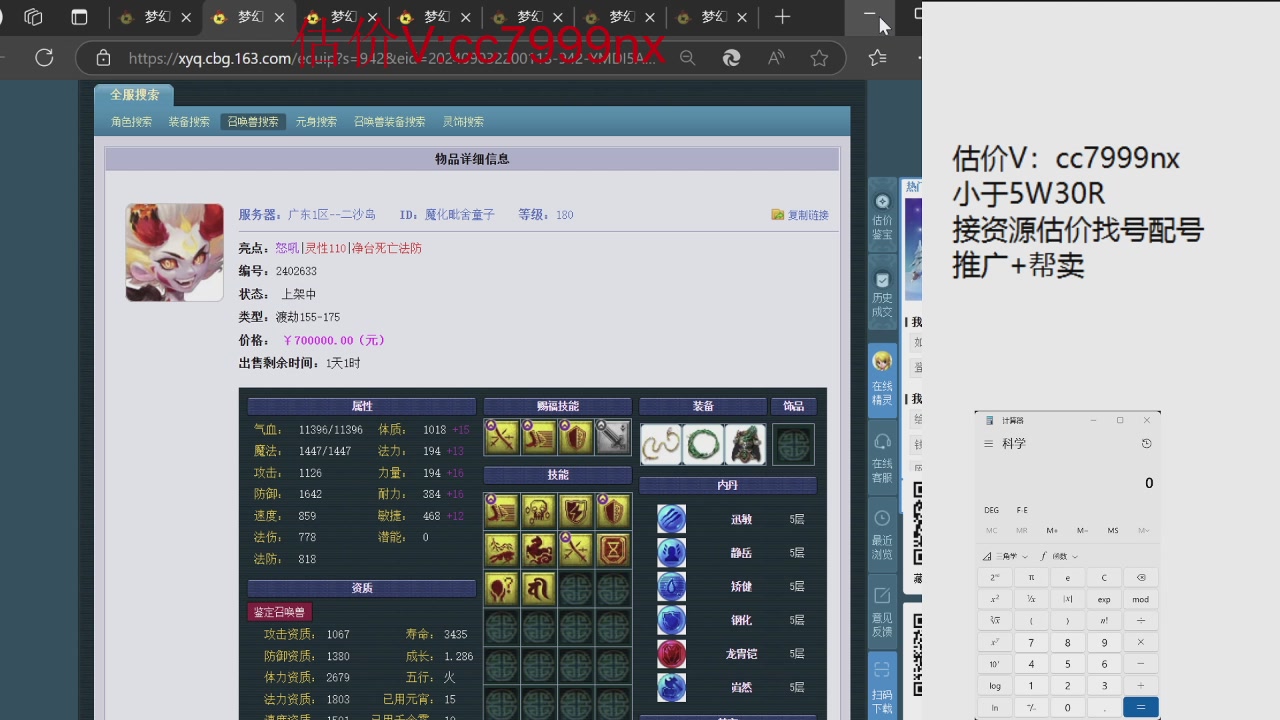Viewport: 1280px width, 720px height.
Task: Switch to 元身搜索 tab
Action: click(x=316, y=122)
